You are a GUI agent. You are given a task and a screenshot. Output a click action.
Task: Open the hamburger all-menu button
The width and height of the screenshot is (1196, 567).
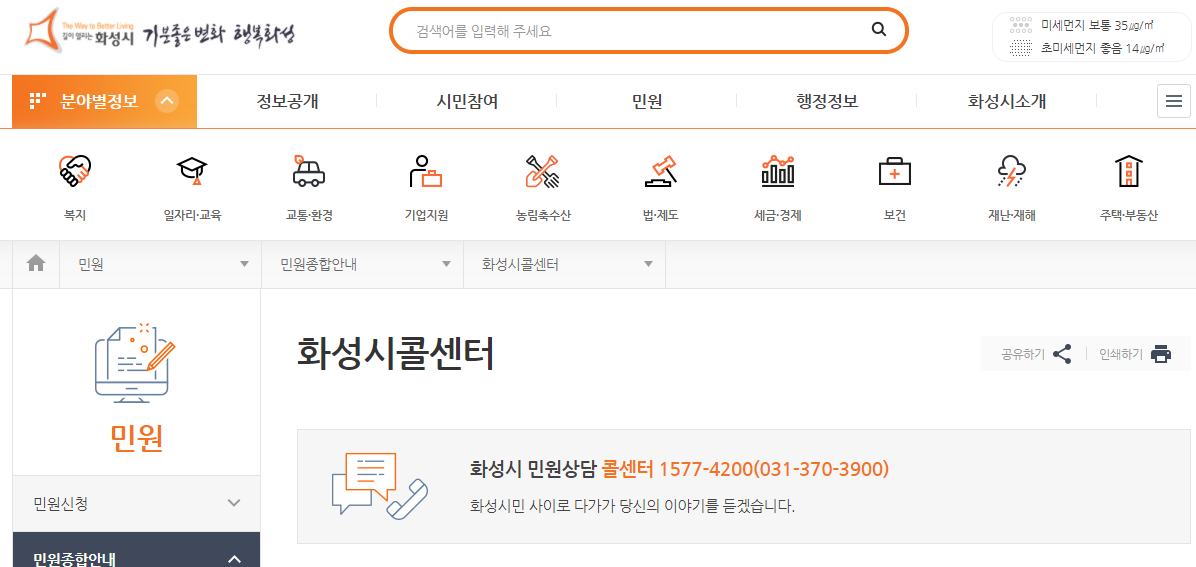[x=1173, y=101]
